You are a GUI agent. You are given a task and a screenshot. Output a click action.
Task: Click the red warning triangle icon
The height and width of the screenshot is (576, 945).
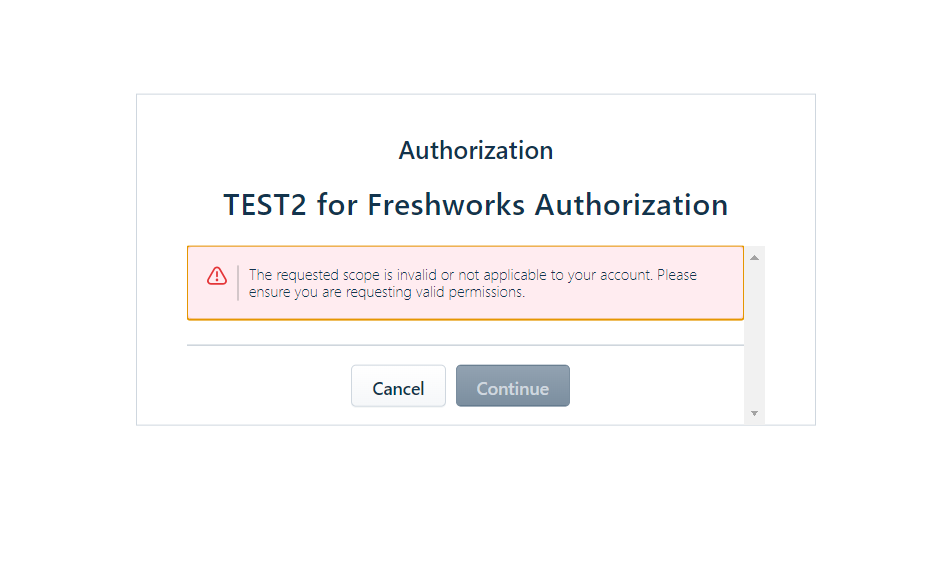(217, 276)
